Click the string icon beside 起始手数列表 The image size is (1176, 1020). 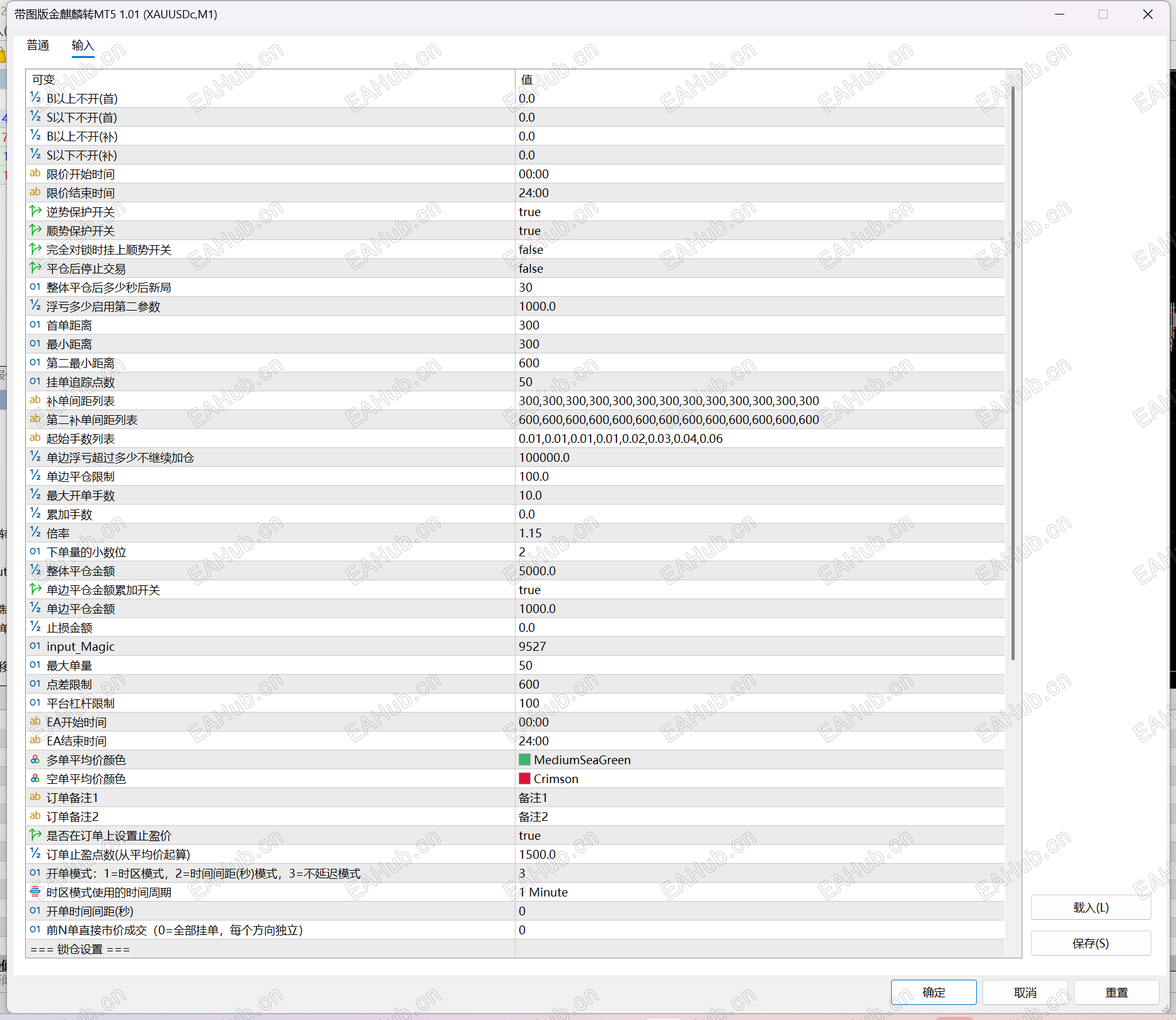click(x=35, y=438)
